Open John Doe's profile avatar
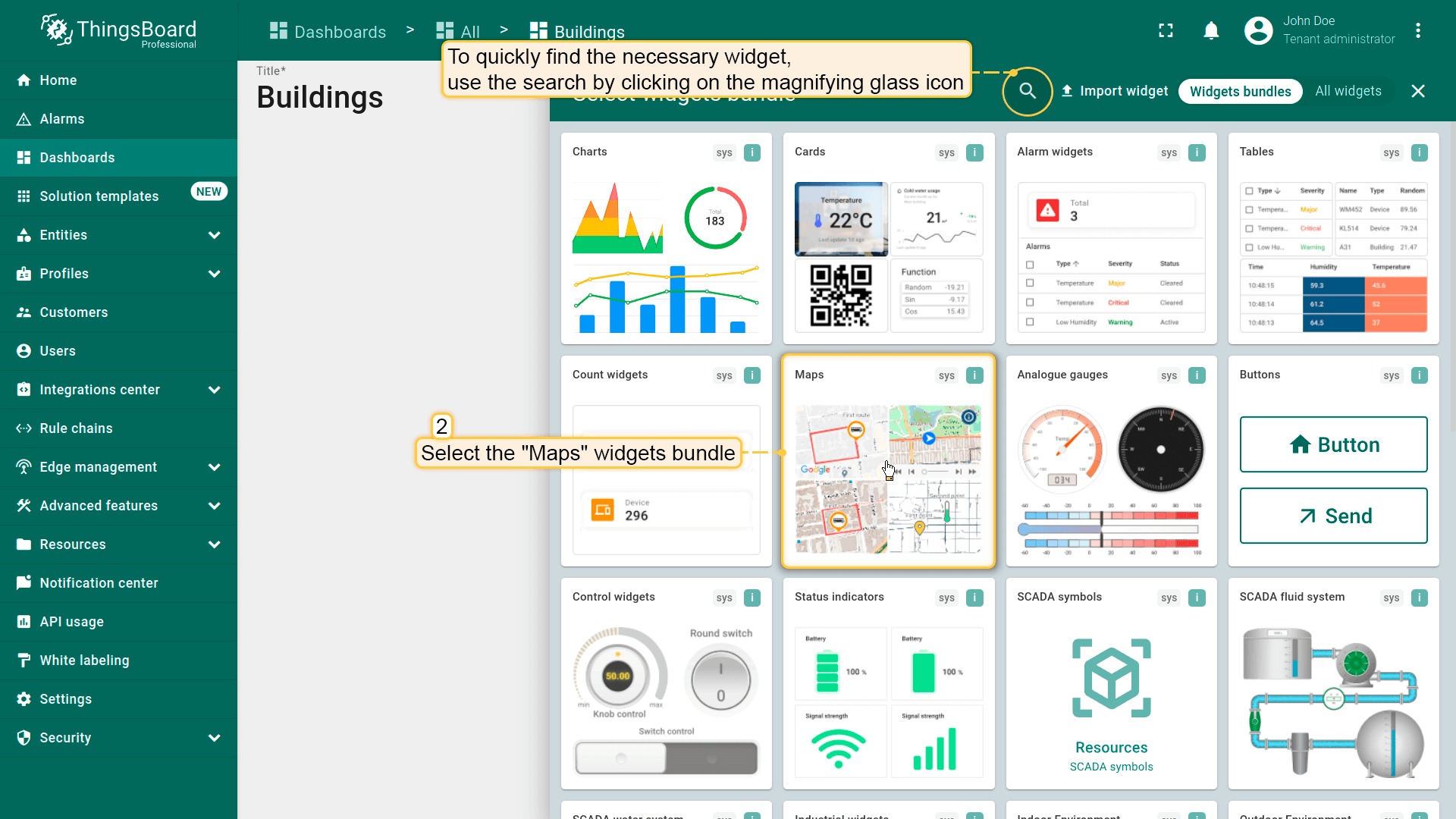The width and height of the screenshot is (1456, 819). [x=1258, y=31]
